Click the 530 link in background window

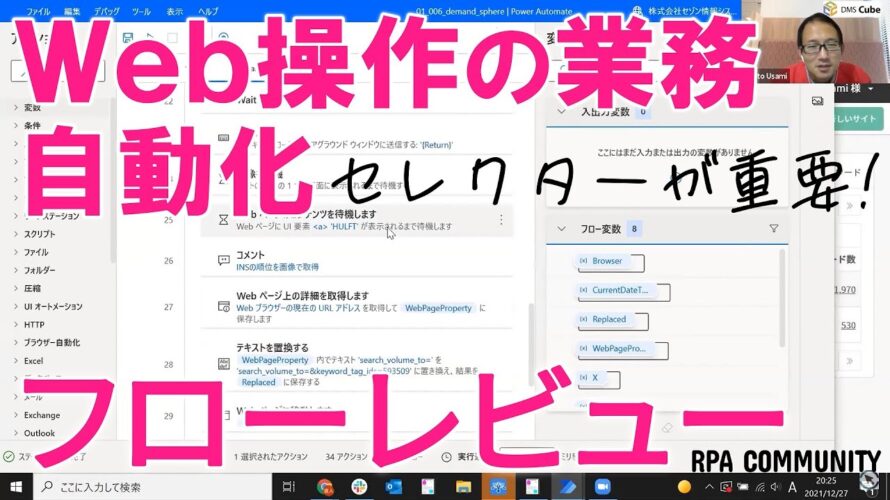(x=848, y=325)
